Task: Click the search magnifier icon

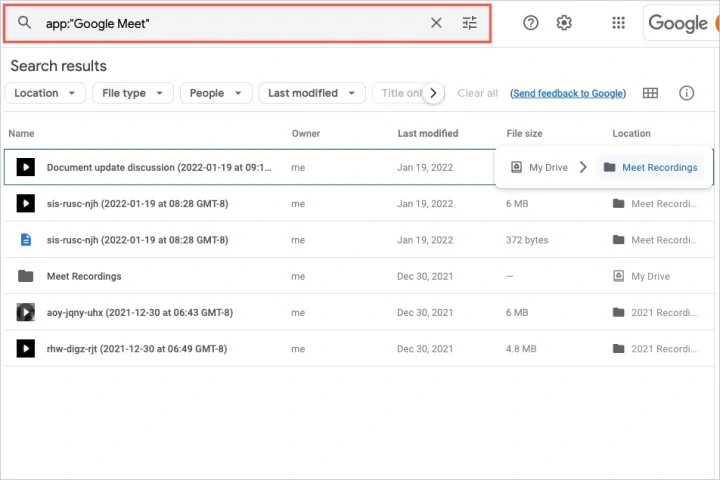Action: point(24,23)
